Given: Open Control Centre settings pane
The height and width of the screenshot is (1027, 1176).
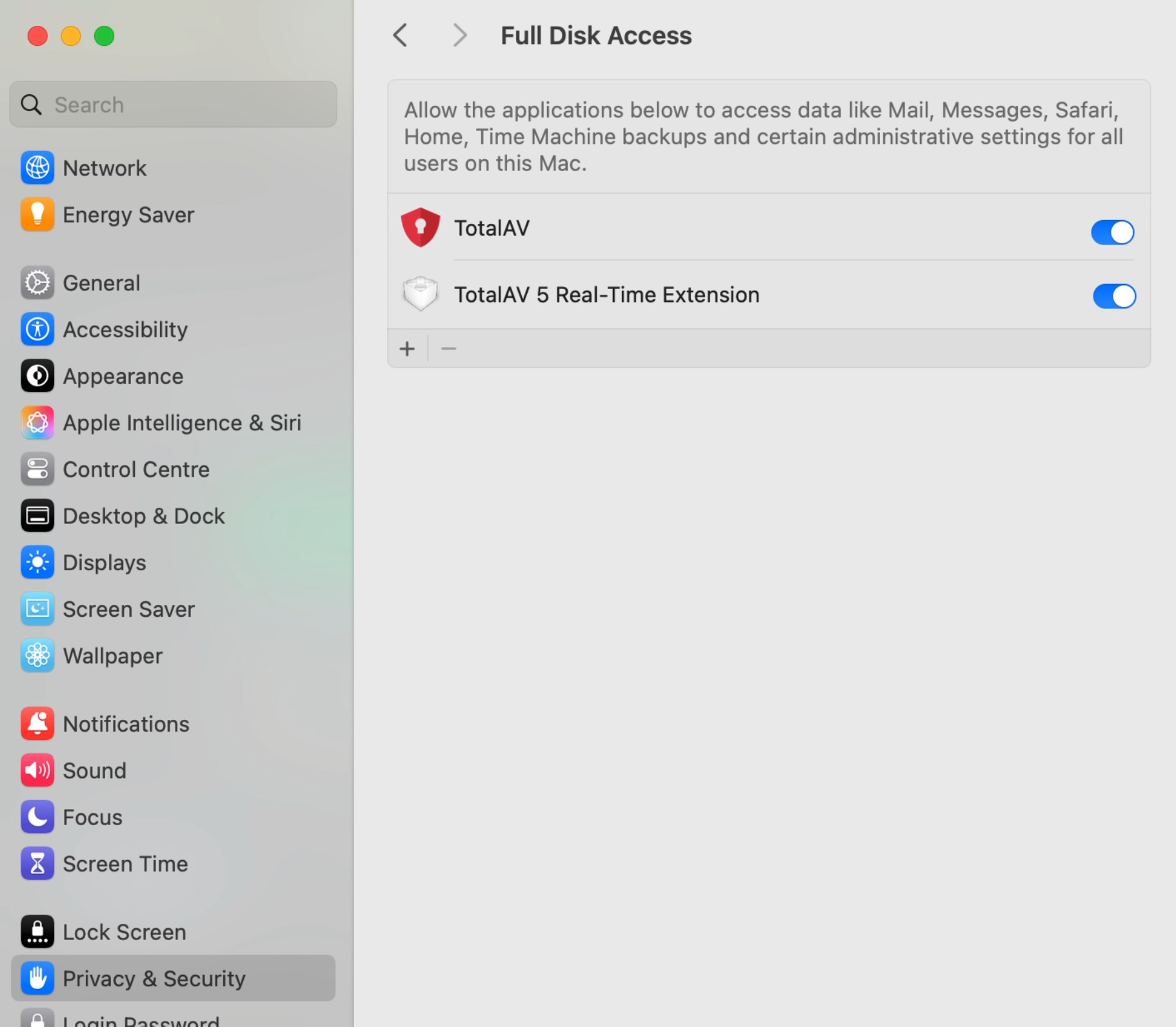Looking at the screenshot, I should click(x=135, y=470).
